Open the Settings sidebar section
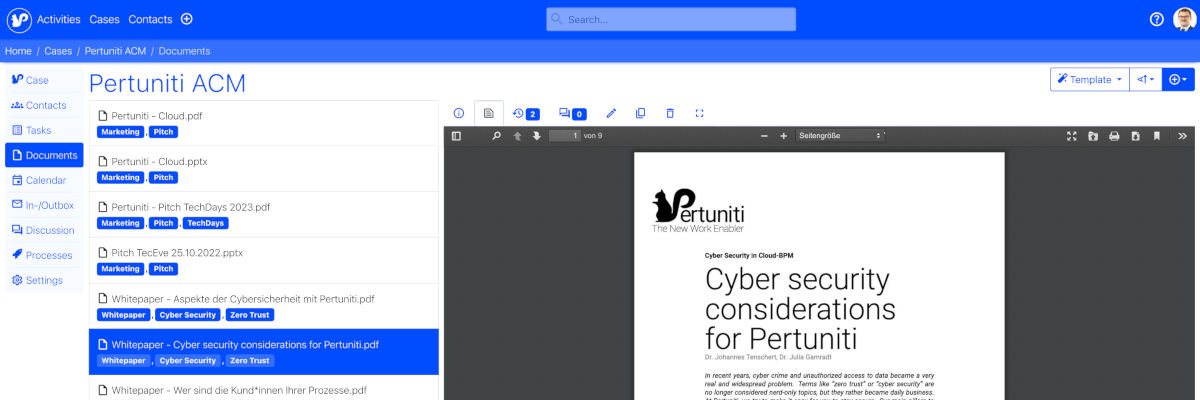Screen dimensions: 1200x400 [x=44, y=280]
